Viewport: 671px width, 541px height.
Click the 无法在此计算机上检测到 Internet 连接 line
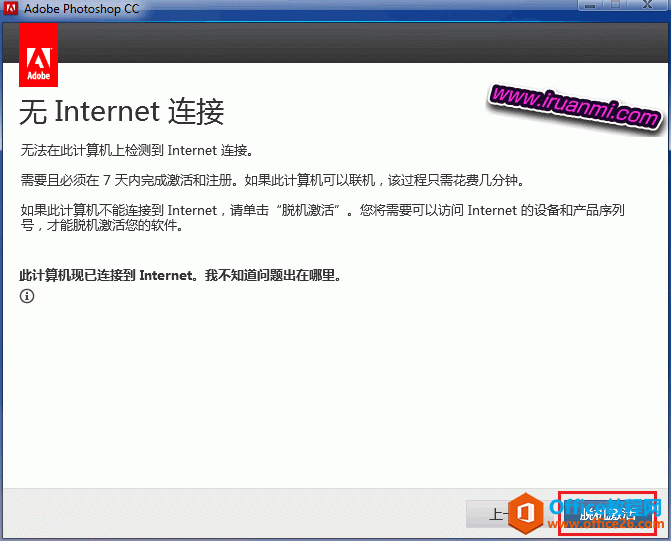137,151
